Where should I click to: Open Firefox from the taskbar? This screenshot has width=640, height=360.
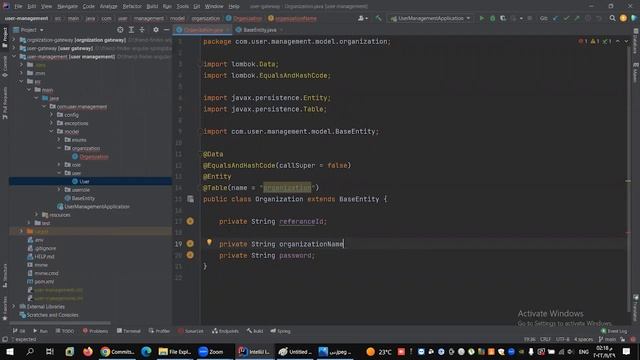[88, 351]
